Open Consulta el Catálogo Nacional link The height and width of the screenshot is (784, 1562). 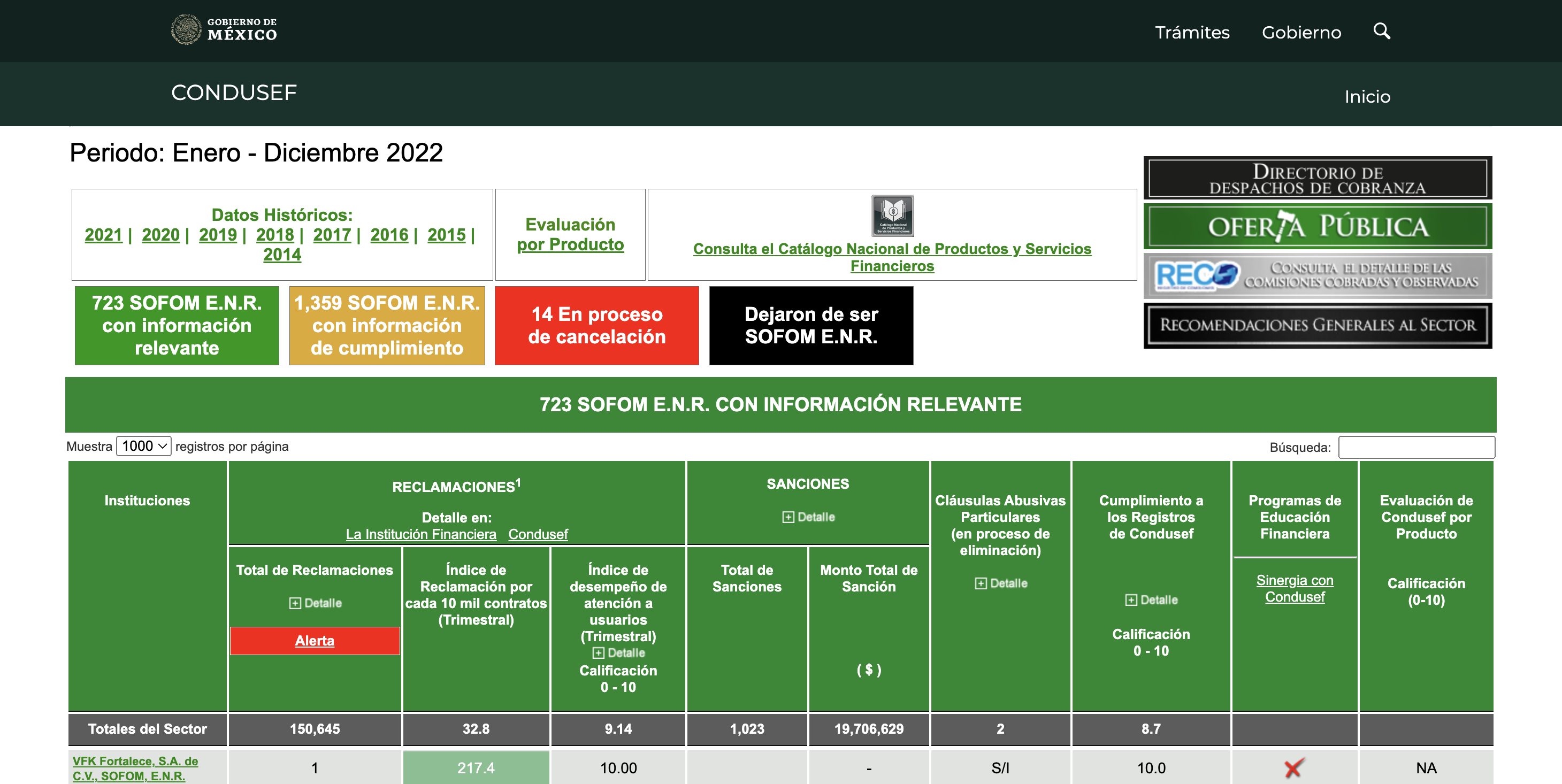[892, 257]
